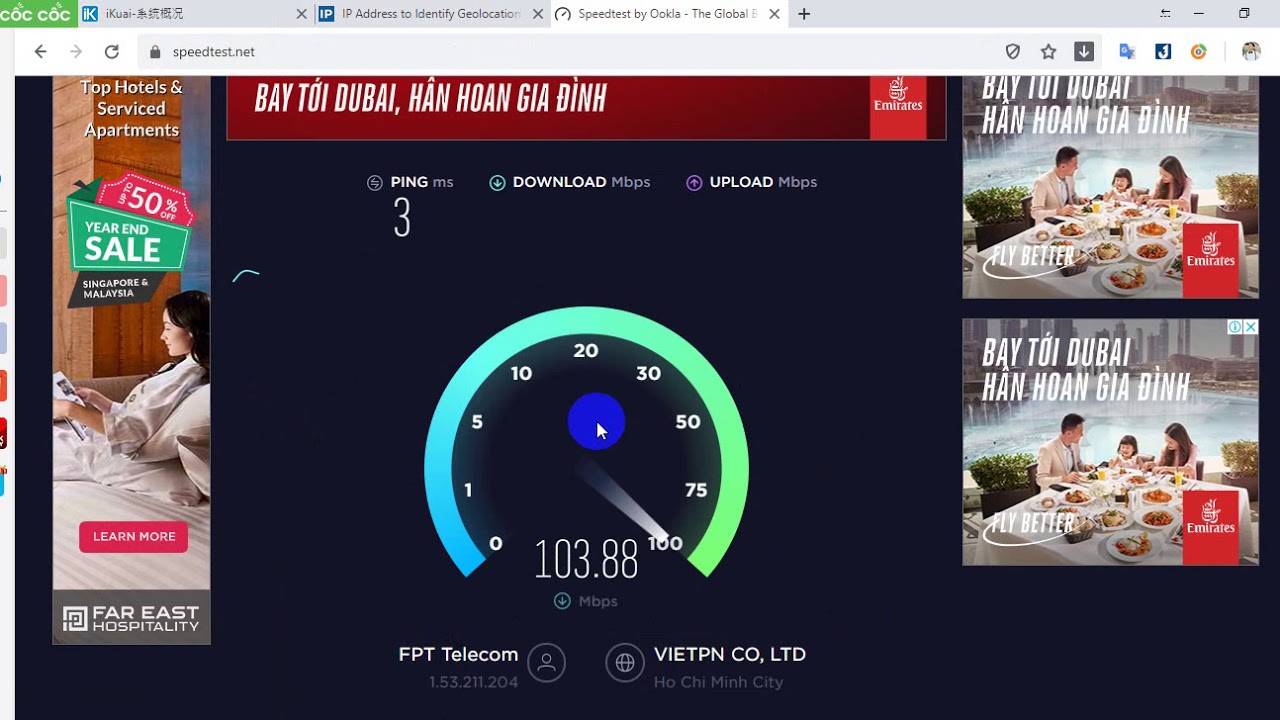Click the download arrow icon beside DOWNLOAD
This screenshot has height=720, width=1280.
click(497, 182)
